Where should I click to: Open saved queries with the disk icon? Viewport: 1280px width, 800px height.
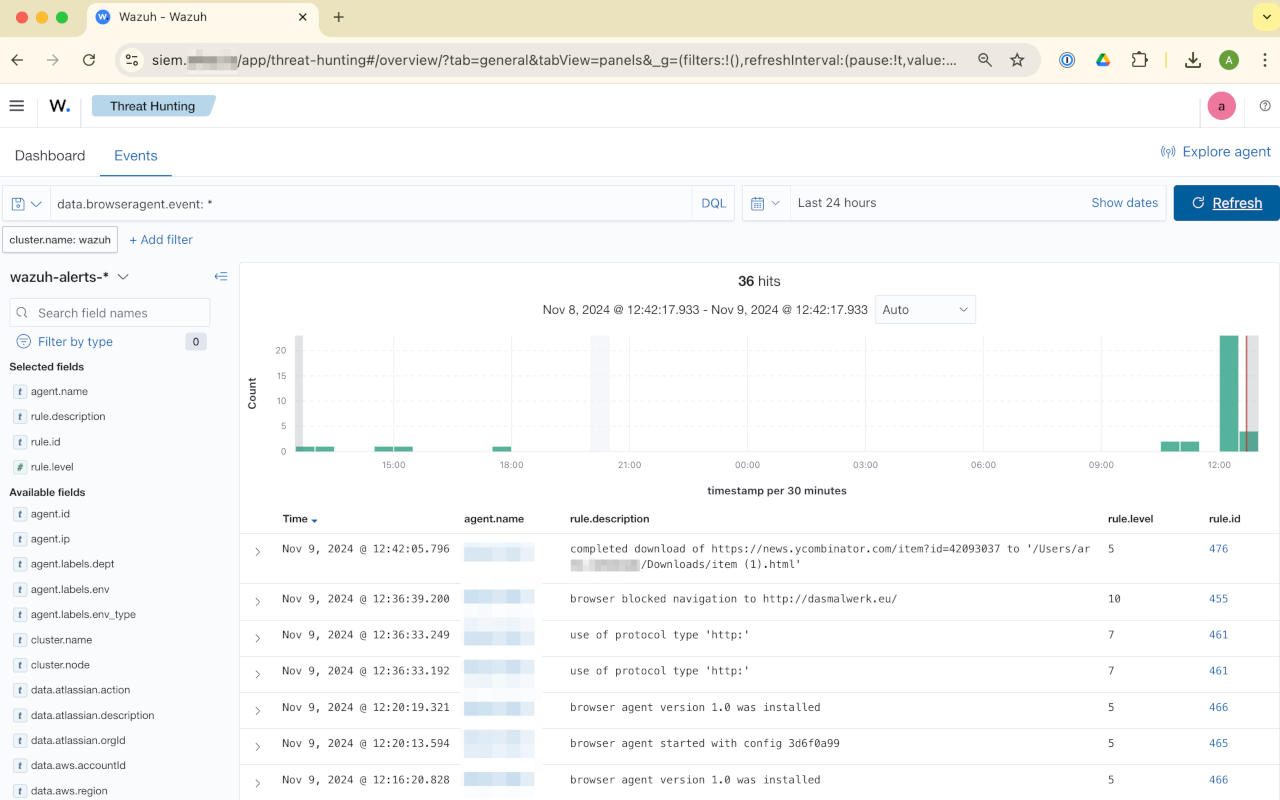coord(18,202)
